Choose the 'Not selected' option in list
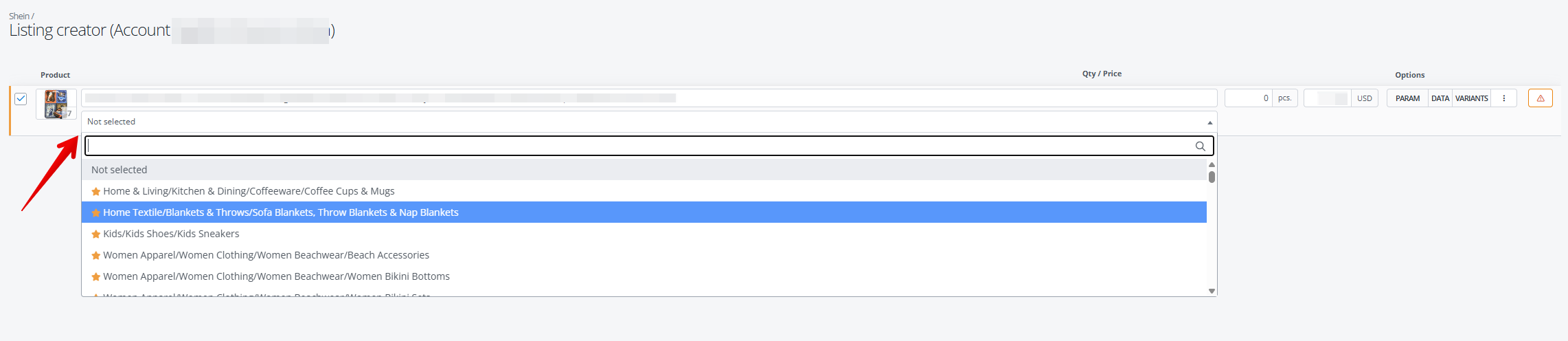Screen dimensions: 1568x341 tap(120, 170)
